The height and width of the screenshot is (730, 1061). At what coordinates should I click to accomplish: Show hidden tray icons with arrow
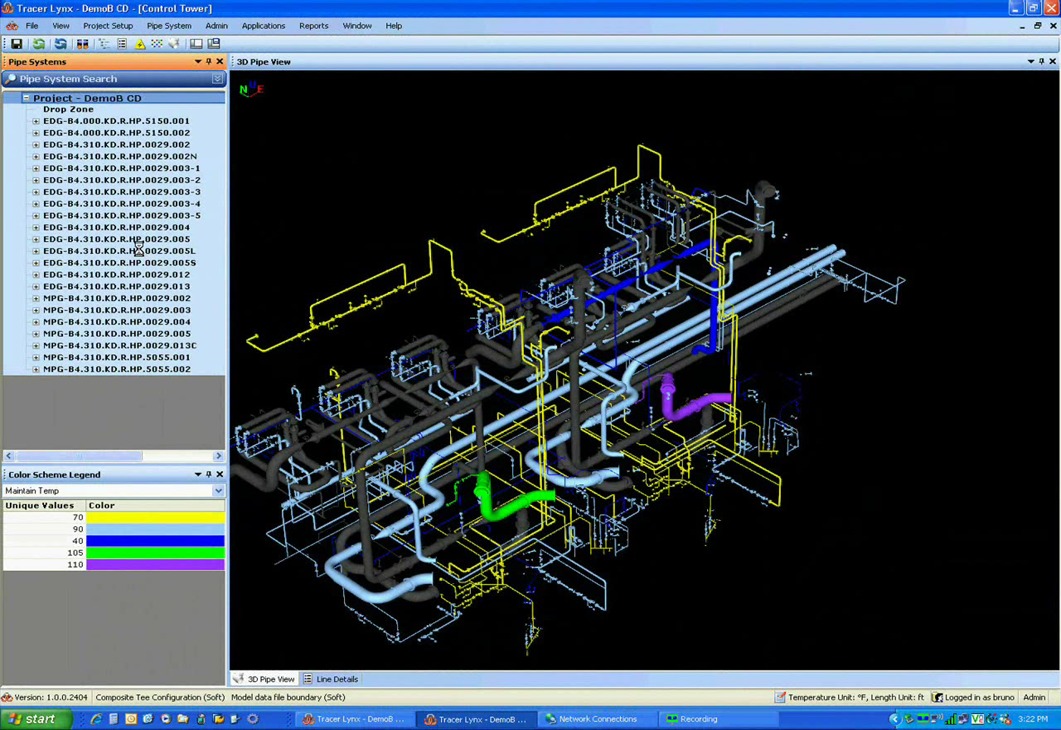point(895,718)
